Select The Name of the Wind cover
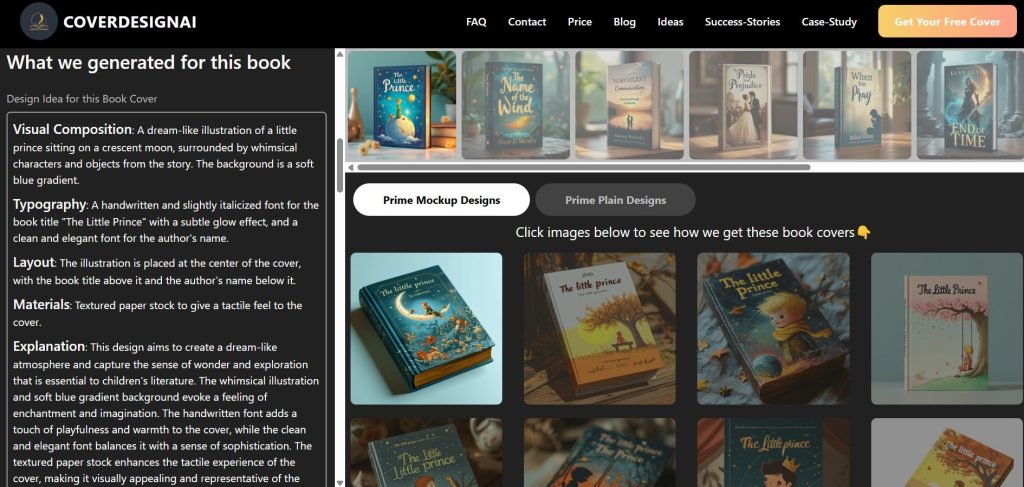Viewport: 1024px width, 487px height. 515,104
